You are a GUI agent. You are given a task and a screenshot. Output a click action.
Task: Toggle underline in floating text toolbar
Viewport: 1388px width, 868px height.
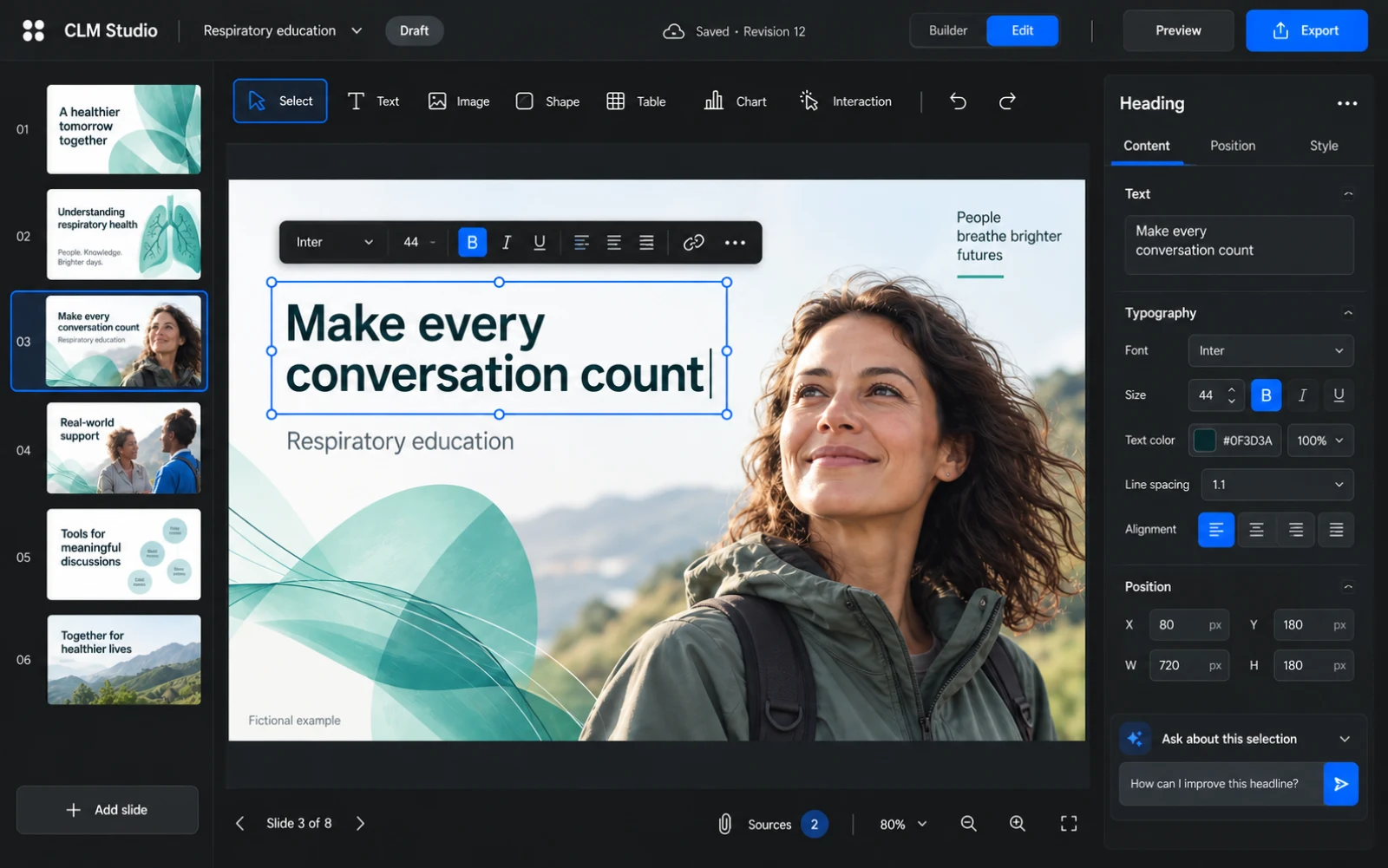pyautogui.click(x=540, y=242)
